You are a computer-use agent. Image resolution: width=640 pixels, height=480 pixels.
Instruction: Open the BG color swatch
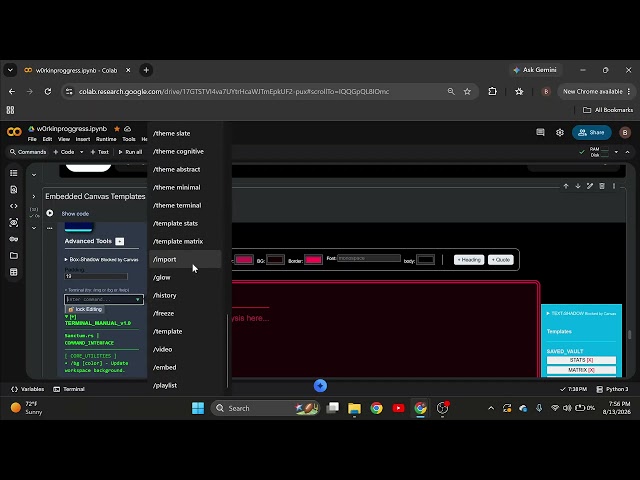pos(275,260)
